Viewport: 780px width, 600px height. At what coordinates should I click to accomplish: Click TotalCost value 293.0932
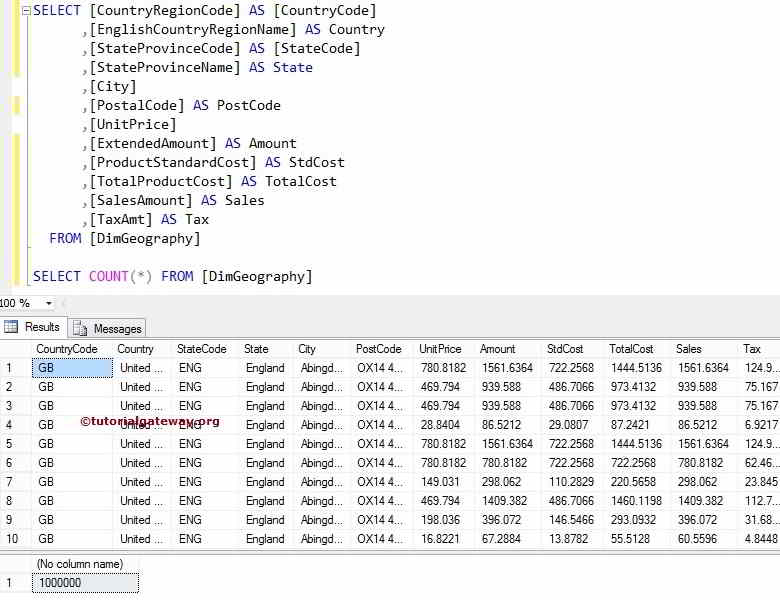click(633, 520)
